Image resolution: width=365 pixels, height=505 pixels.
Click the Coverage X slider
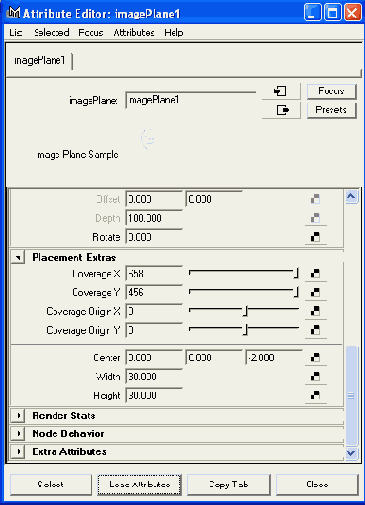pos(244,274)
